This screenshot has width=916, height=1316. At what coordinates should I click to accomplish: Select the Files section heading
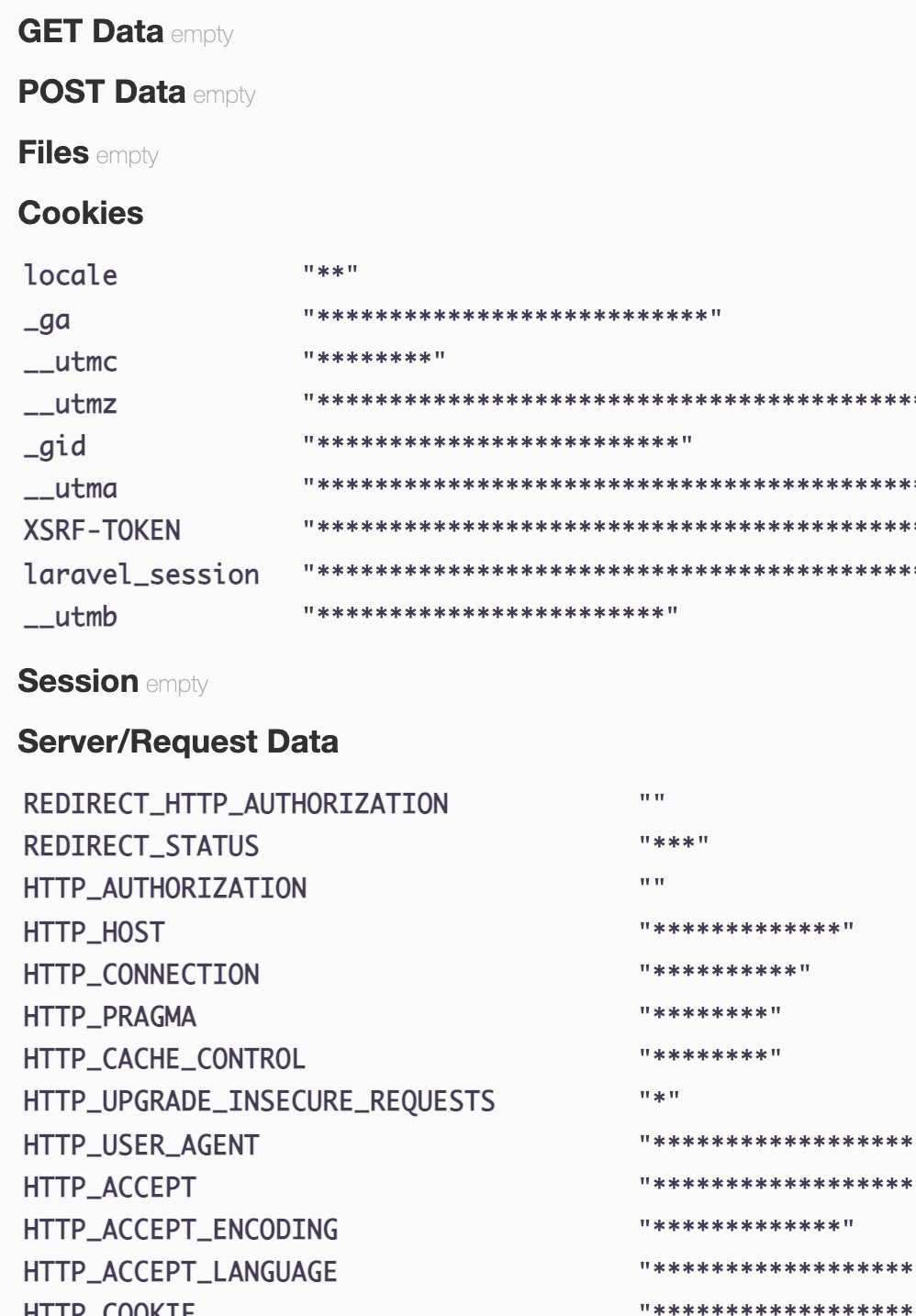(53, 152)
